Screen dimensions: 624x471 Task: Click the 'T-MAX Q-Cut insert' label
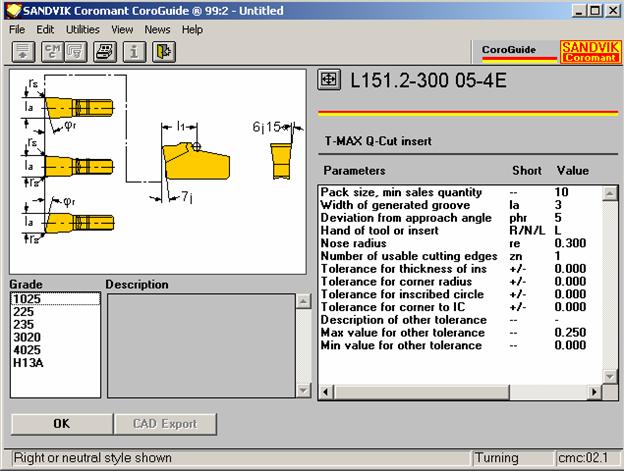tap(378, 141)
